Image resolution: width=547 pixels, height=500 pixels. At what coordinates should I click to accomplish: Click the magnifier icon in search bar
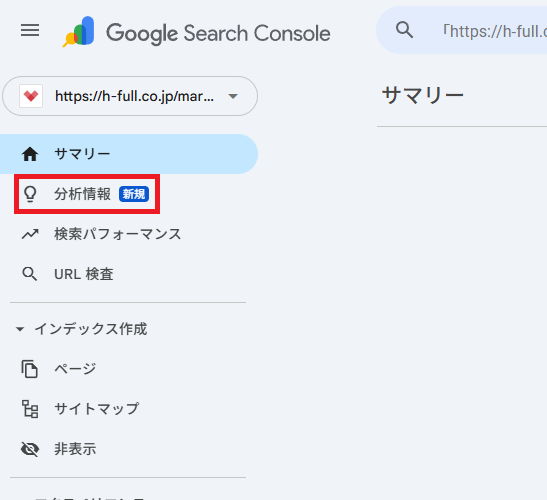(x=404, y=30)
